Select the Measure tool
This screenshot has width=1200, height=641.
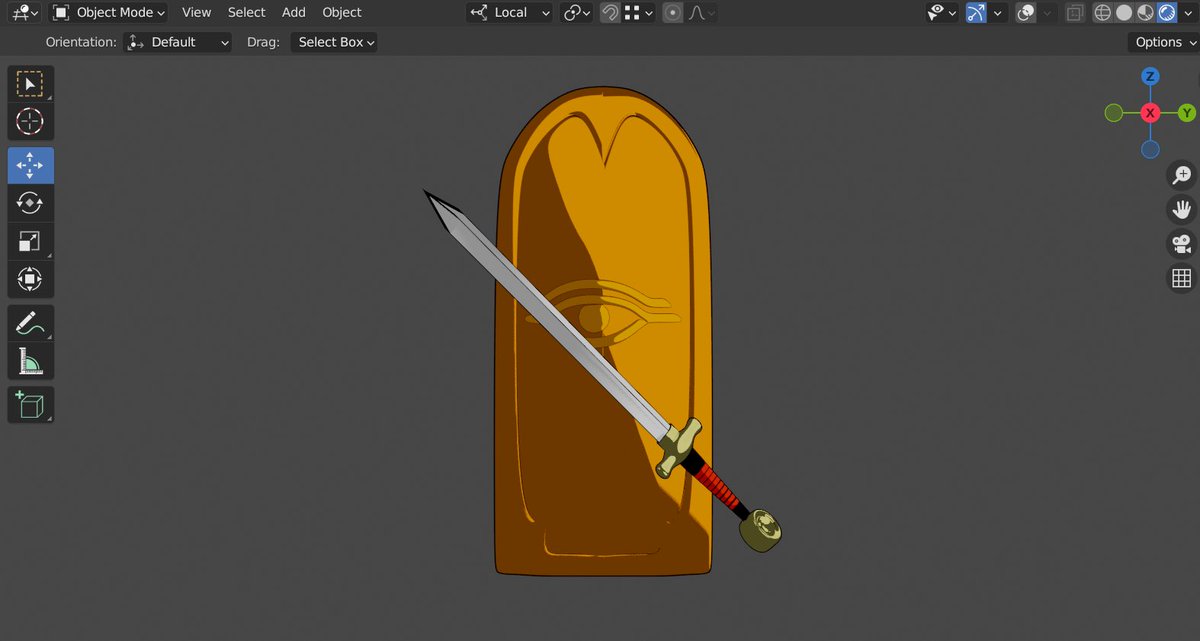[x=31, y=361]
